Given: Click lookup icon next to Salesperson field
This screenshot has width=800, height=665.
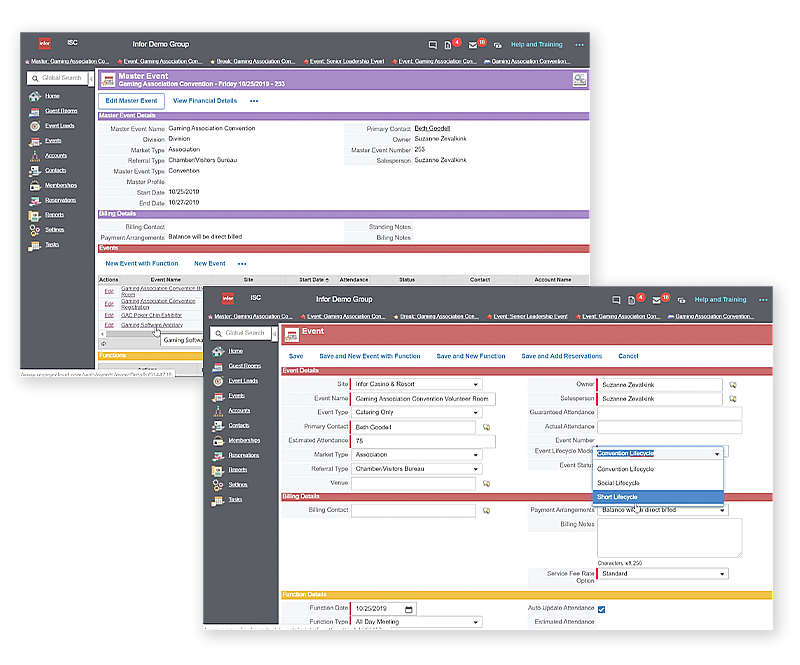Looking at the screenshot, I should point(733,399).
